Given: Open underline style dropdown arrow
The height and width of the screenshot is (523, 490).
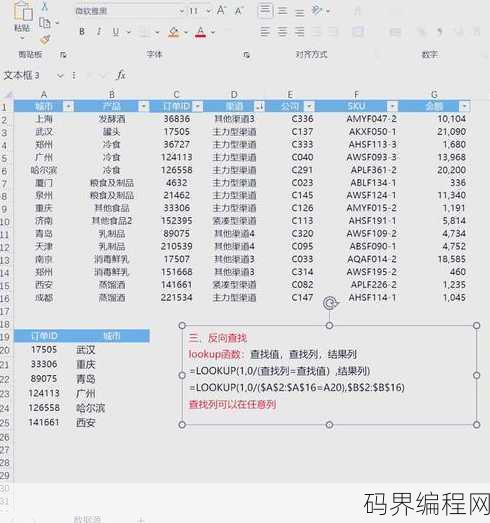Looking at the screenshot, I should tap(128, 32).
